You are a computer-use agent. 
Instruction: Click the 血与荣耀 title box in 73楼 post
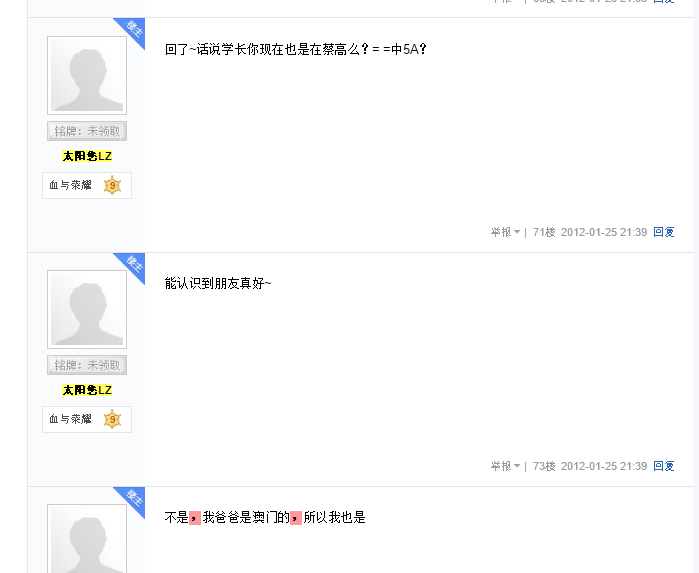[x=87, y=420]
